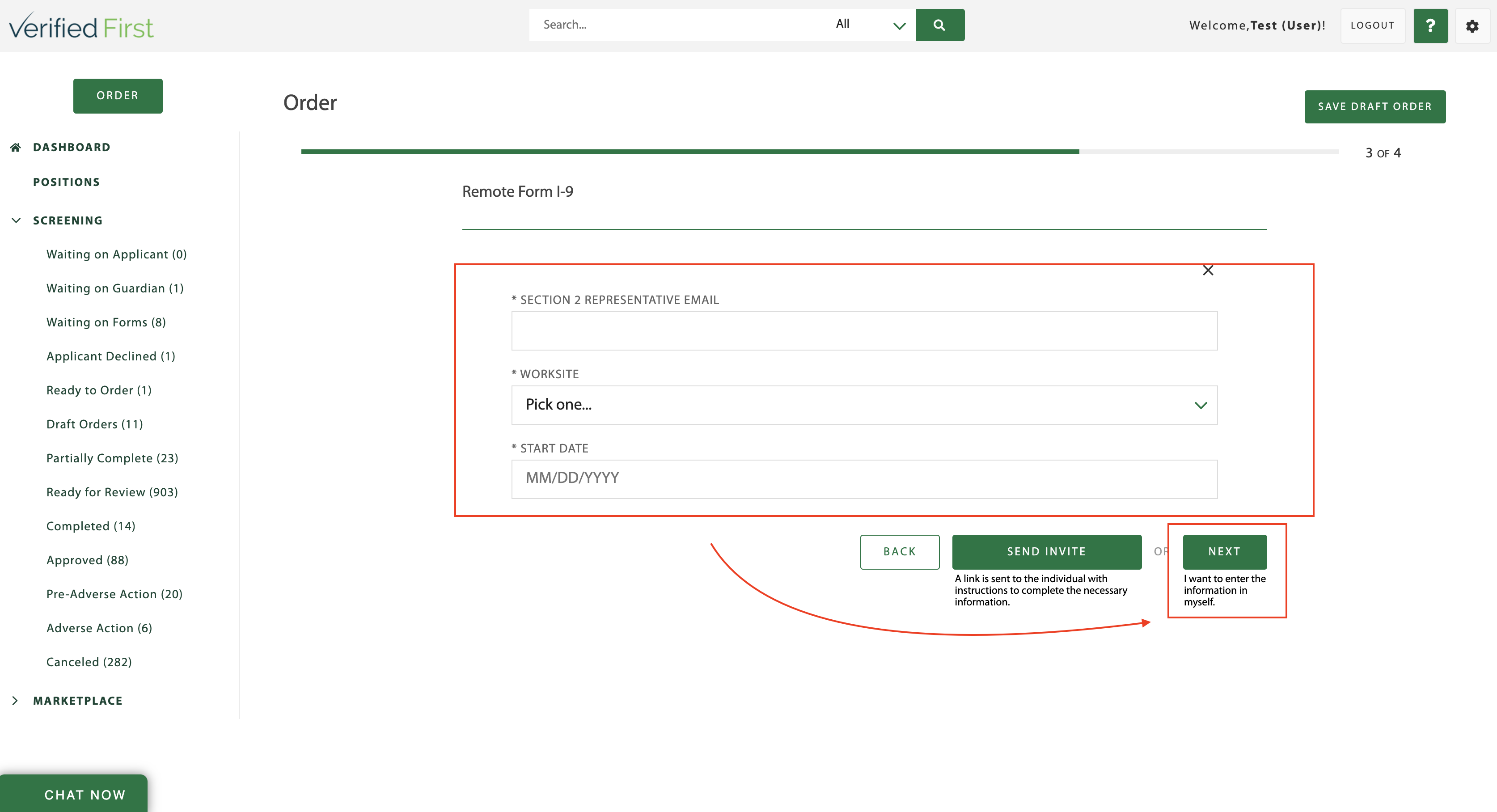Image resolution: width=1497 pixels, height=812 pixels.
Task: Click the Dashboard home icon
Action: (16, 147)
